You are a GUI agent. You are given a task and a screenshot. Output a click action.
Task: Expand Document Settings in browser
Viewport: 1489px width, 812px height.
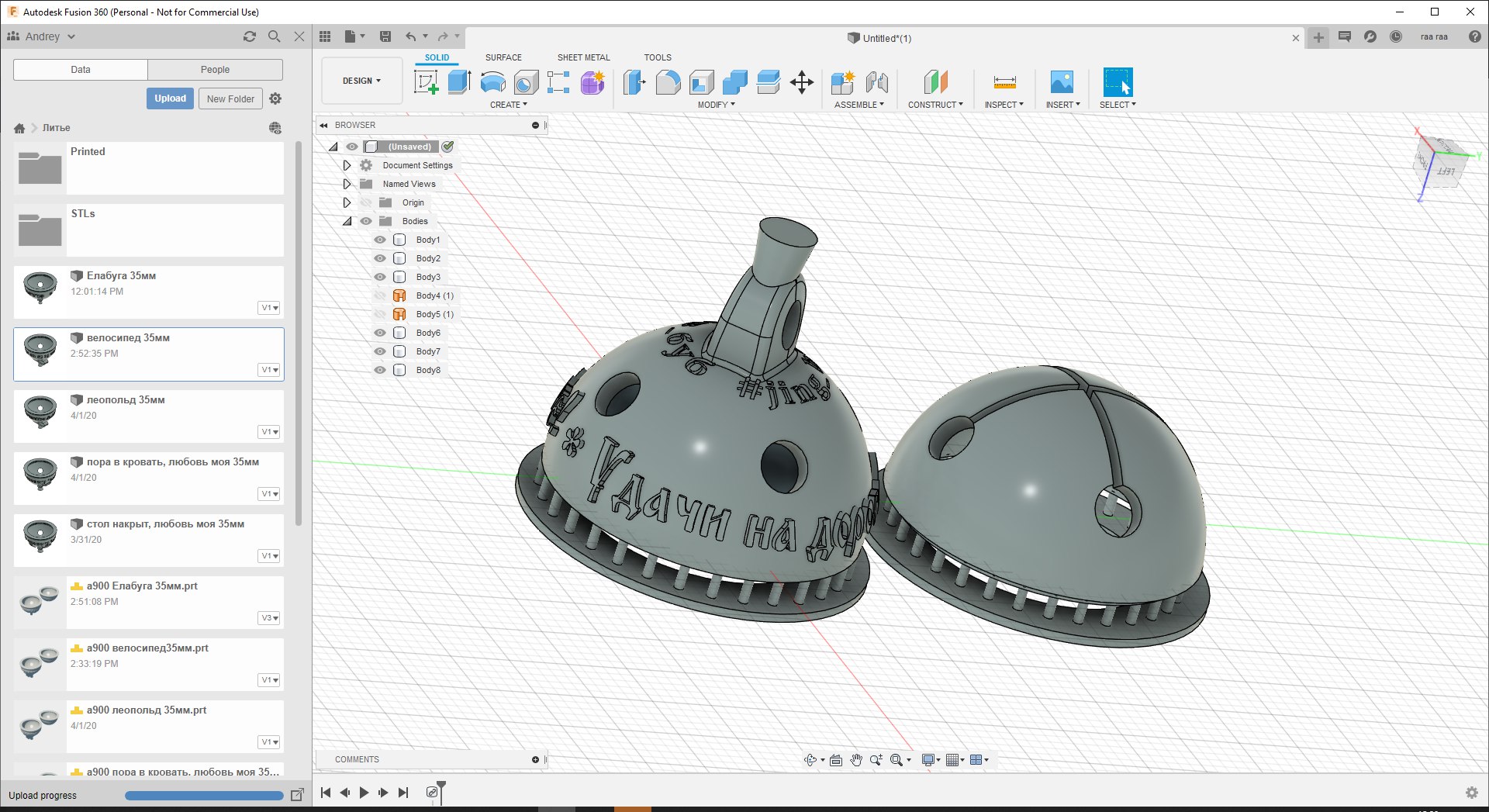coord(347,165)
